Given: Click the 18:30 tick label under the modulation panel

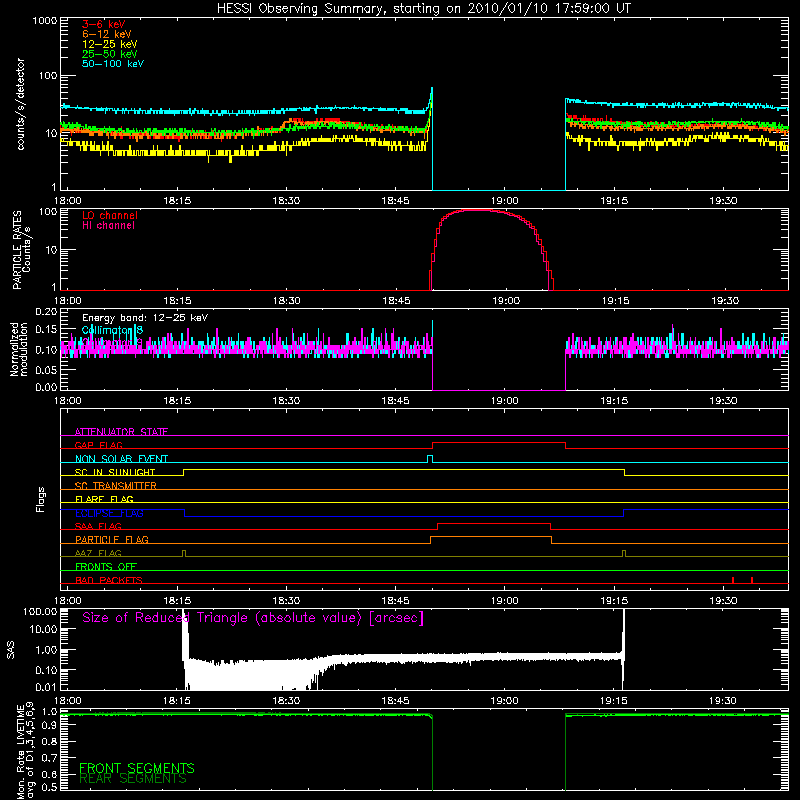Looking at the screenshot, I should point(286,401).
